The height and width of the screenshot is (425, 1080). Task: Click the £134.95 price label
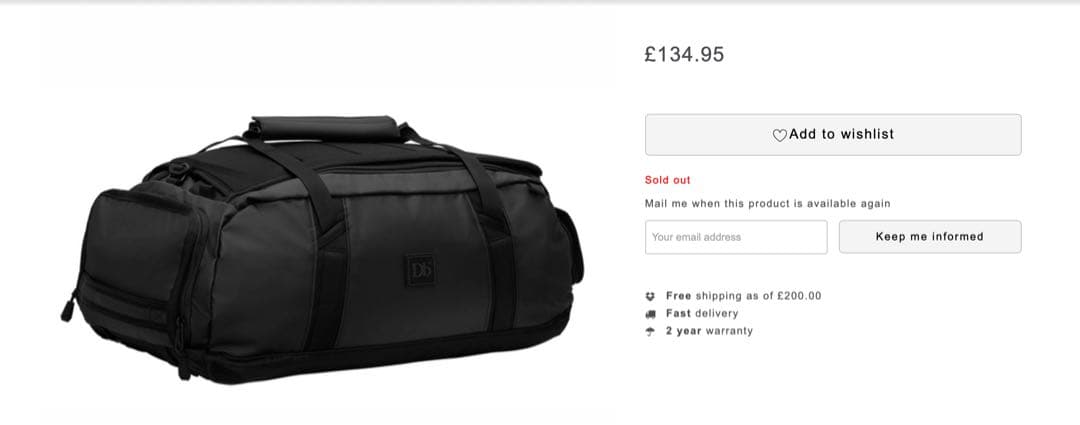(x=684, y=54)
